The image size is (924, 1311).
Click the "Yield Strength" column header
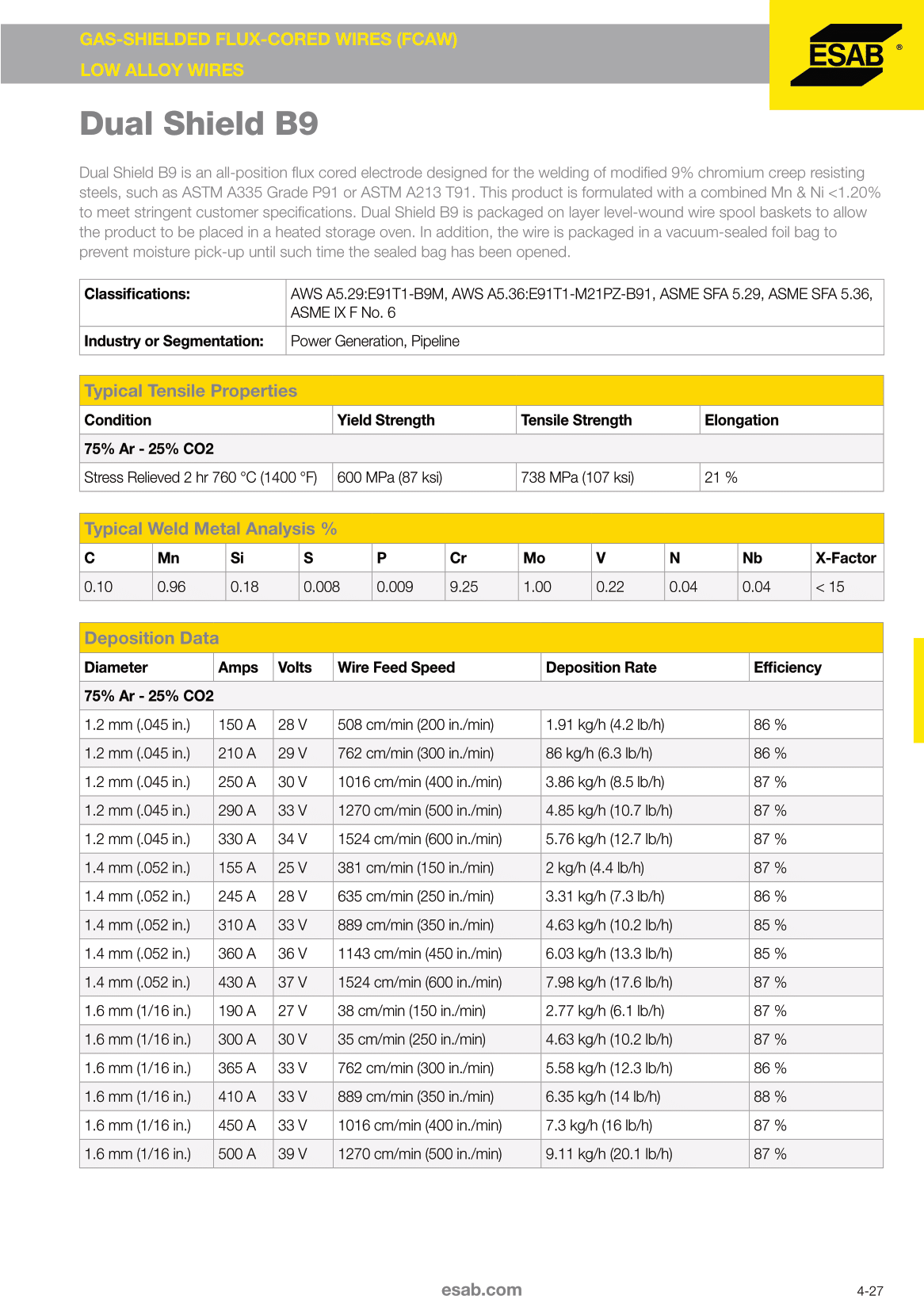386,420
